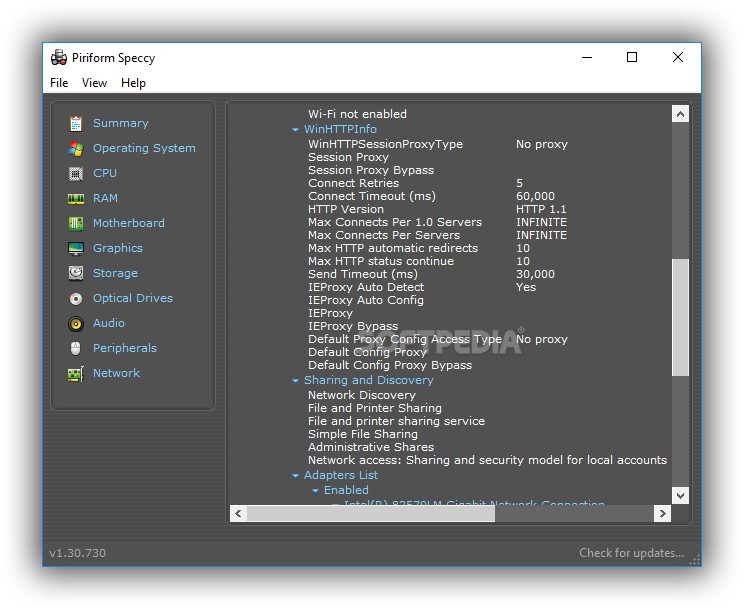
Task: Go to the CPU section
Action: point(105,173)
